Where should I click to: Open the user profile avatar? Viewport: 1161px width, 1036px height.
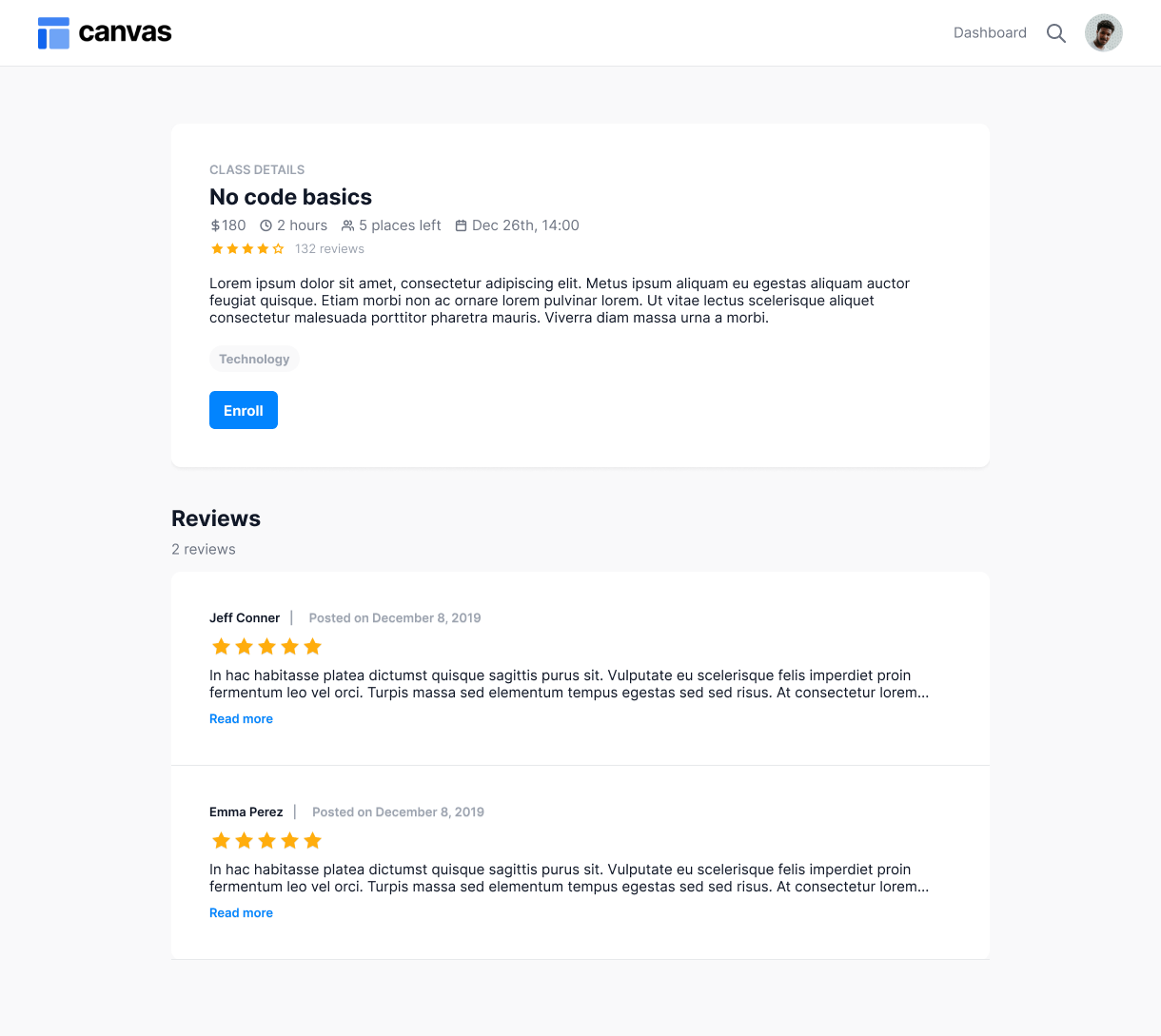[x=1103, y=33]
